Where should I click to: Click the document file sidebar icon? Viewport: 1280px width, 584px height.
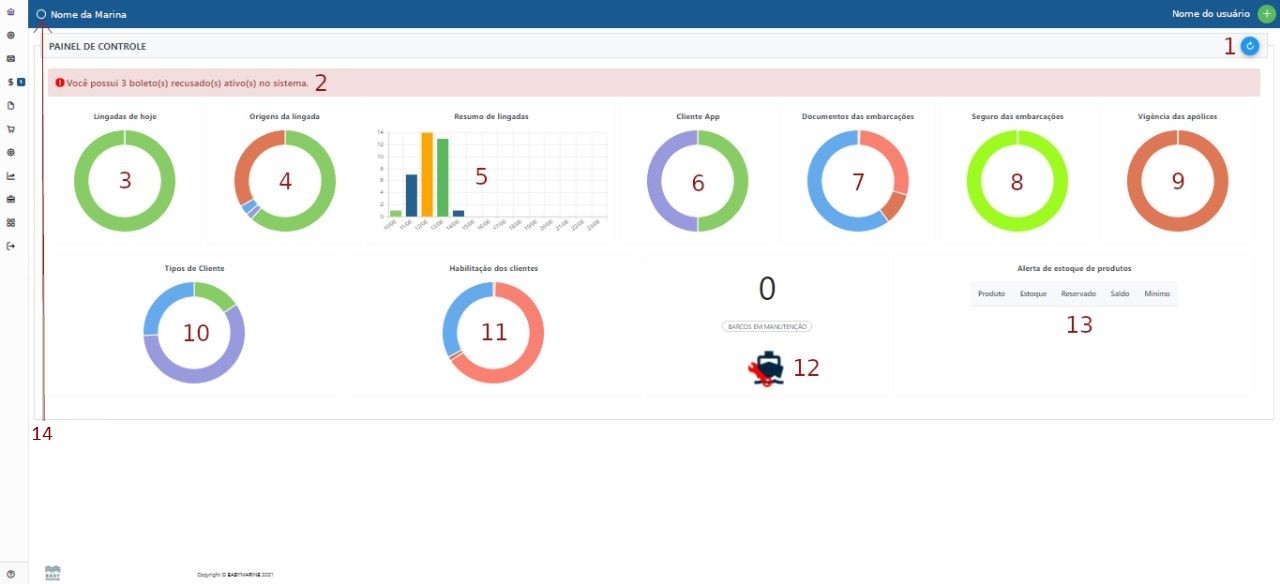click(10, 105)
